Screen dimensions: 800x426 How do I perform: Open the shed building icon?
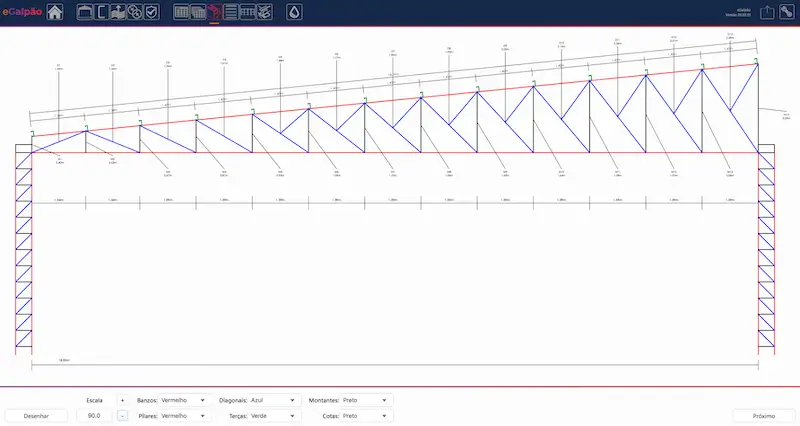84,12
